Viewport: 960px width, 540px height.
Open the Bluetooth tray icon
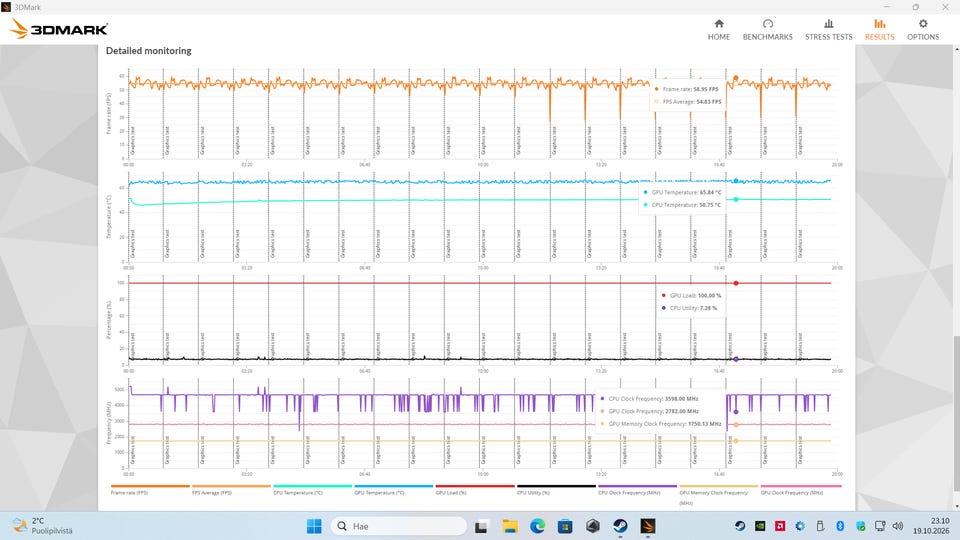(x=841, y=526)
